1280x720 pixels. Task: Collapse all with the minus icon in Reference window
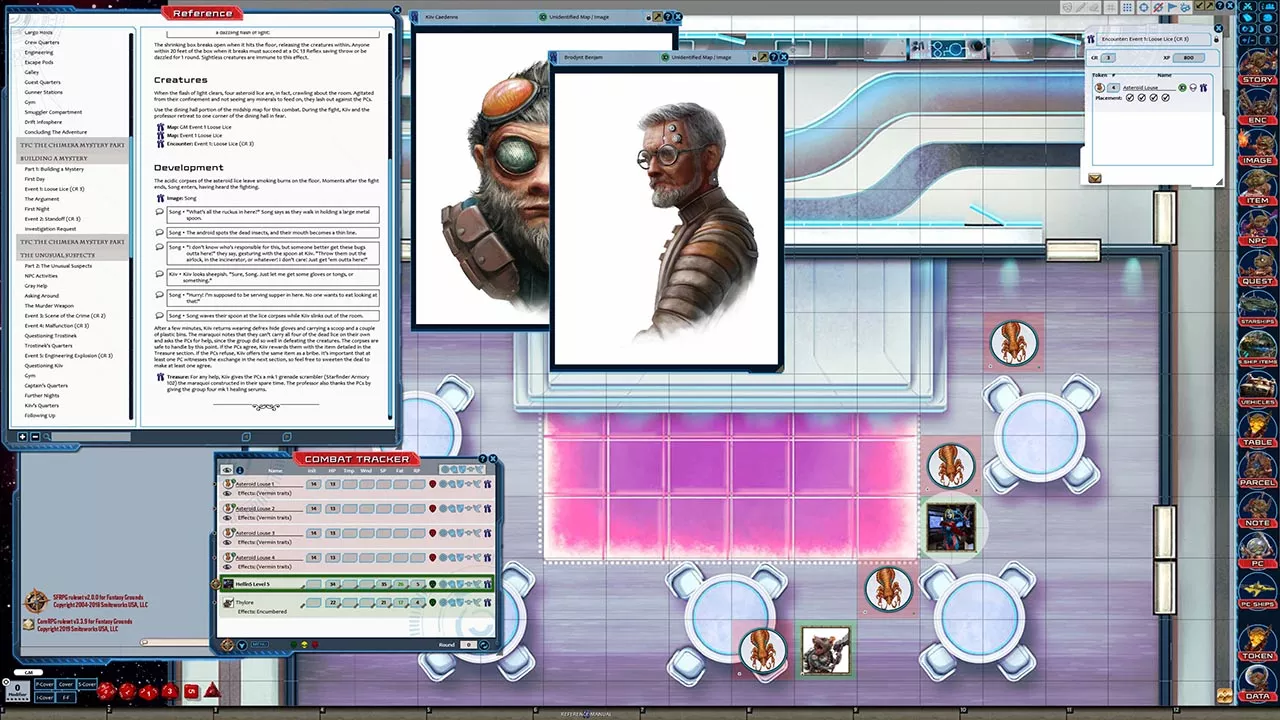pyautogui.click(x=35, y=437)
